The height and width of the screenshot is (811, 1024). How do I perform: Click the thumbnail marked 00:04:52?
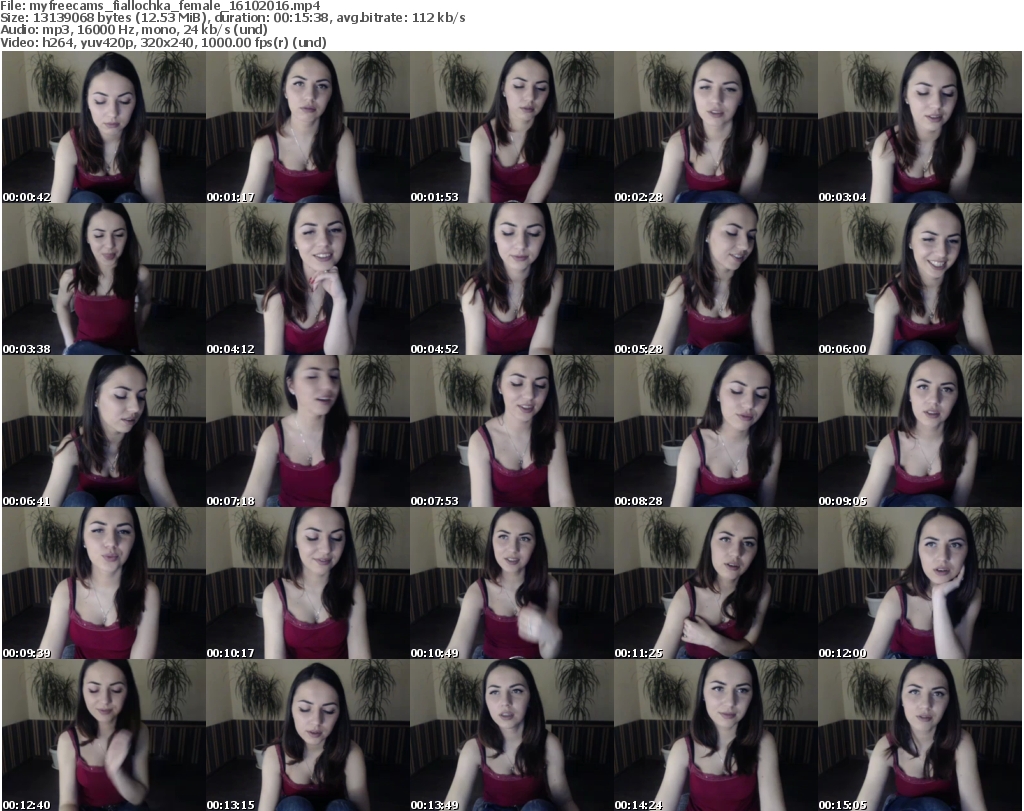pos(511,280)
